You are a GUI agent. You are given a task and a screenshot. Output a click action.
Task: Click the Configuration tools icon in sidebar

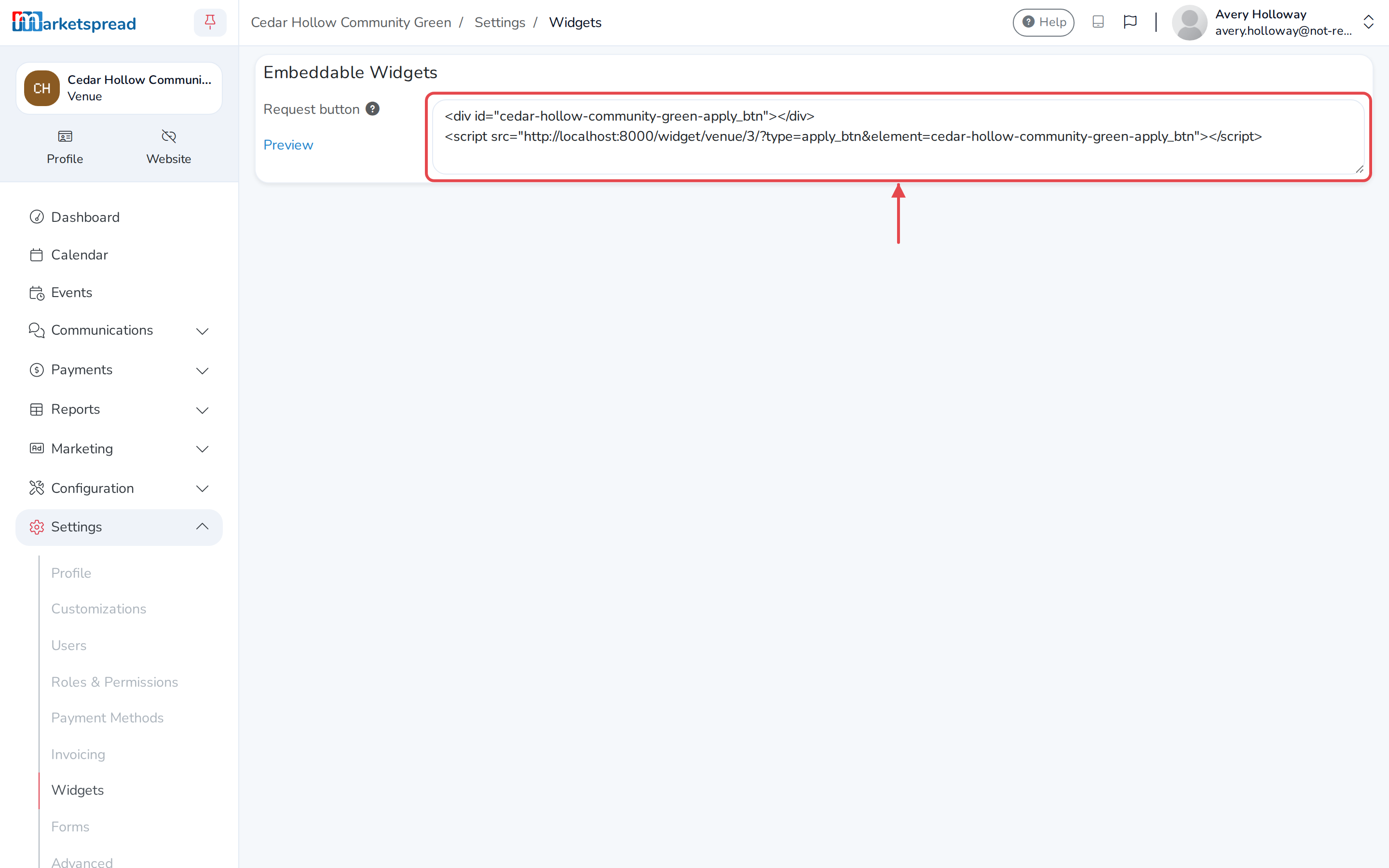pyautogui.click(x=37, y=488)
